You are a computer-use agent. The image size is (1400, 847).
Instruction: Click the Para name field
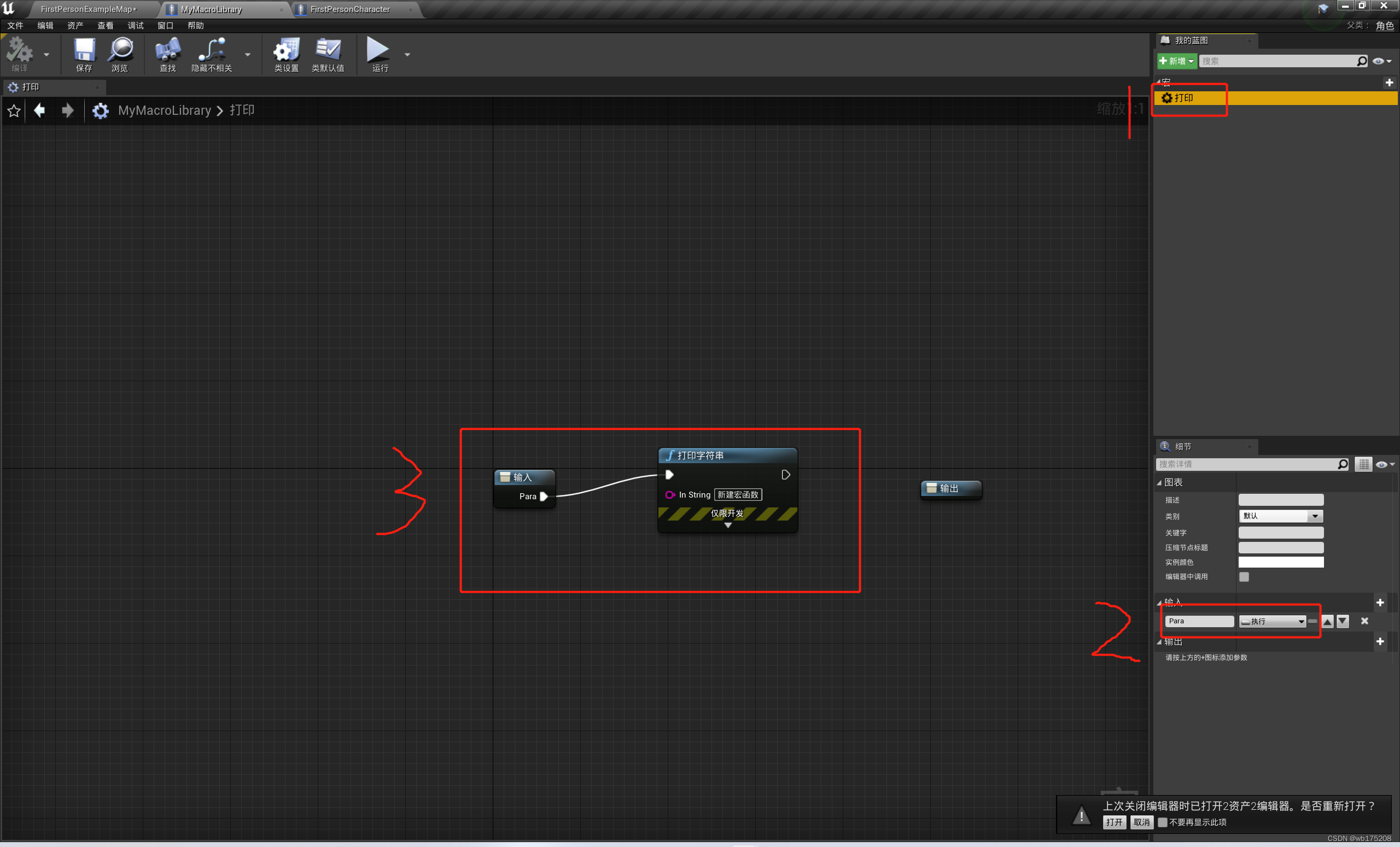1199,621
